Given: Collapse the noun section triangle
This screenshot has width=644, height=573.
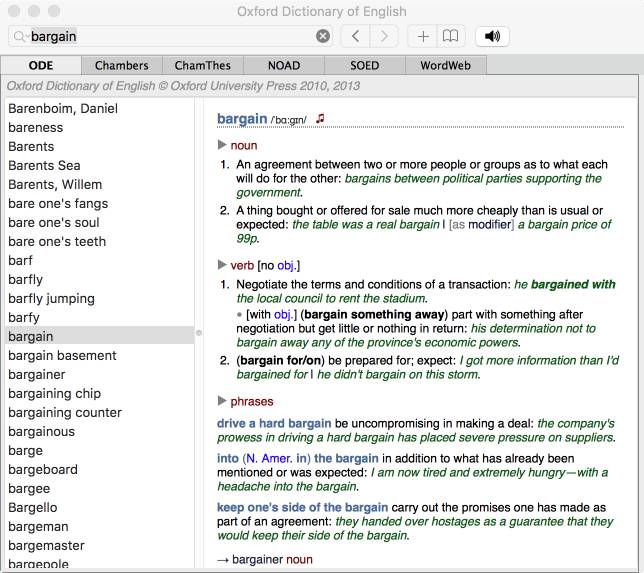Looking at the screenshot, I should pos(222,145).
